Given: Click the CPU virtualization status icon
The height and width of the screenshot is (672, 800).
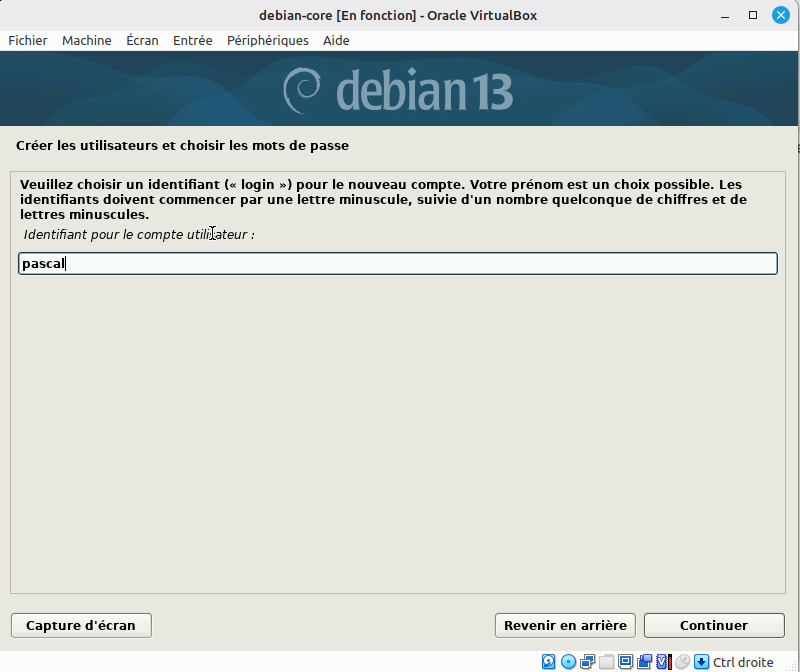Looking at the screenshot, I should [x=663, y=662].
